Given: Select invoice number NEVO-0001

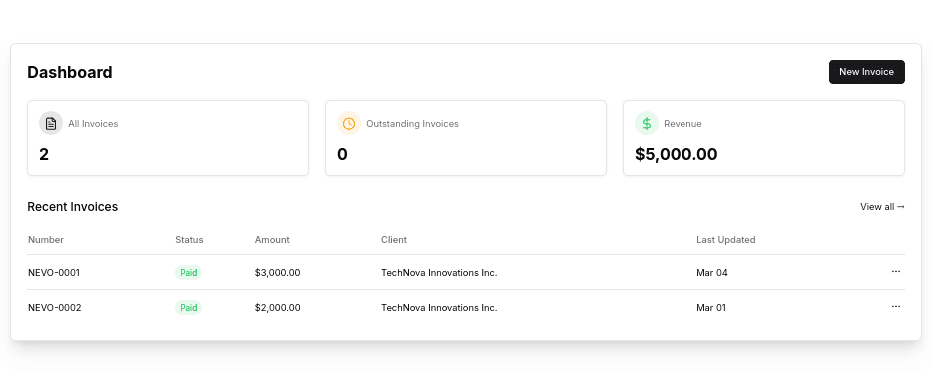Looking at the screenshot, I should click(54, 273).
